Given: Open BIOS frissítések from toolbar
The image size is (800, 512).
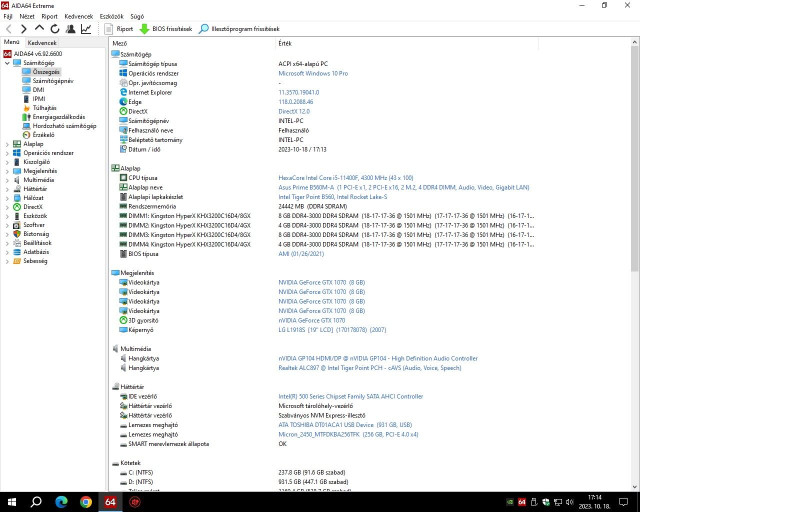Looking at the screenshot, I should [166, 29].
